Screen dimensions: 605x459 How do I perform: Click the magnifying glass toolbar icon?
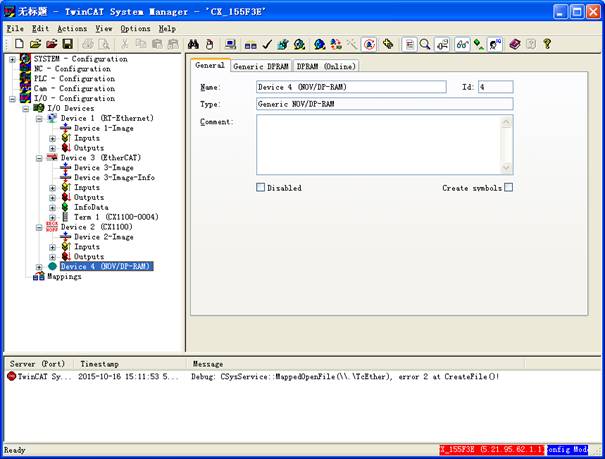pos(425,45)
